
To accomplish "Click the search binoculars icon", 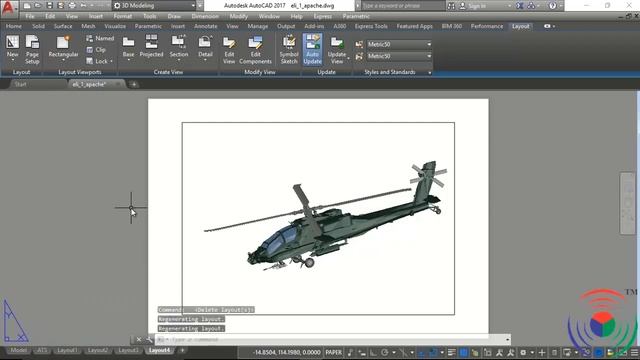I will [x=451, y=6].
